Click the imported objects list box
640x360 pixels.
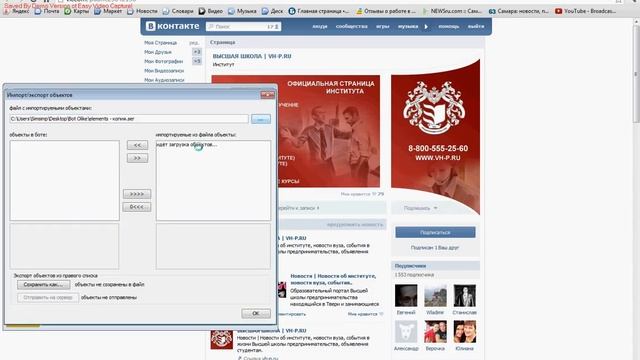click(x=213, y=181)
